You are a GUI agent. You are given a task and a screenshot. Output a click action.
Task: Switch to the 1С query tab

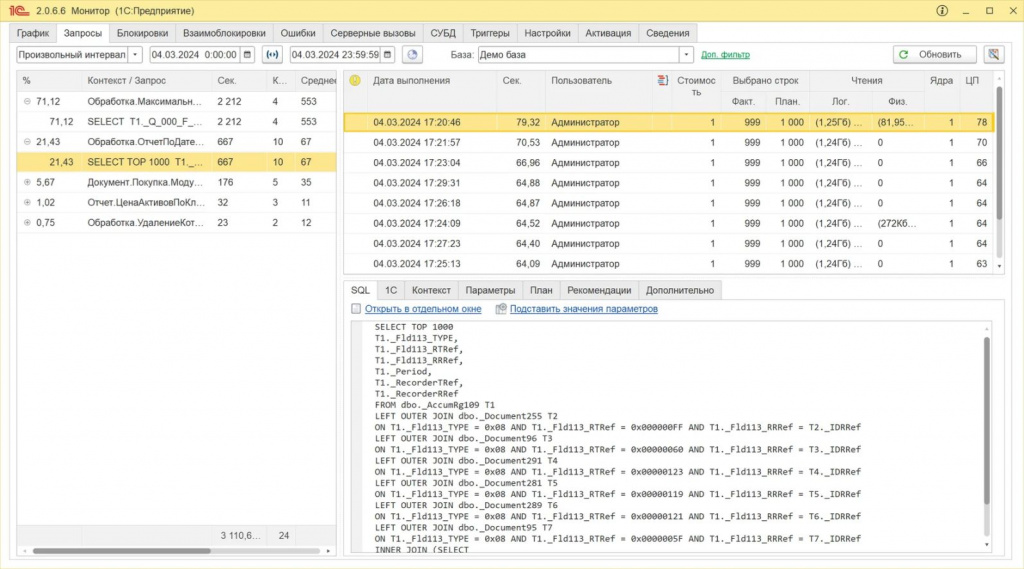click(x=391, y=291)
